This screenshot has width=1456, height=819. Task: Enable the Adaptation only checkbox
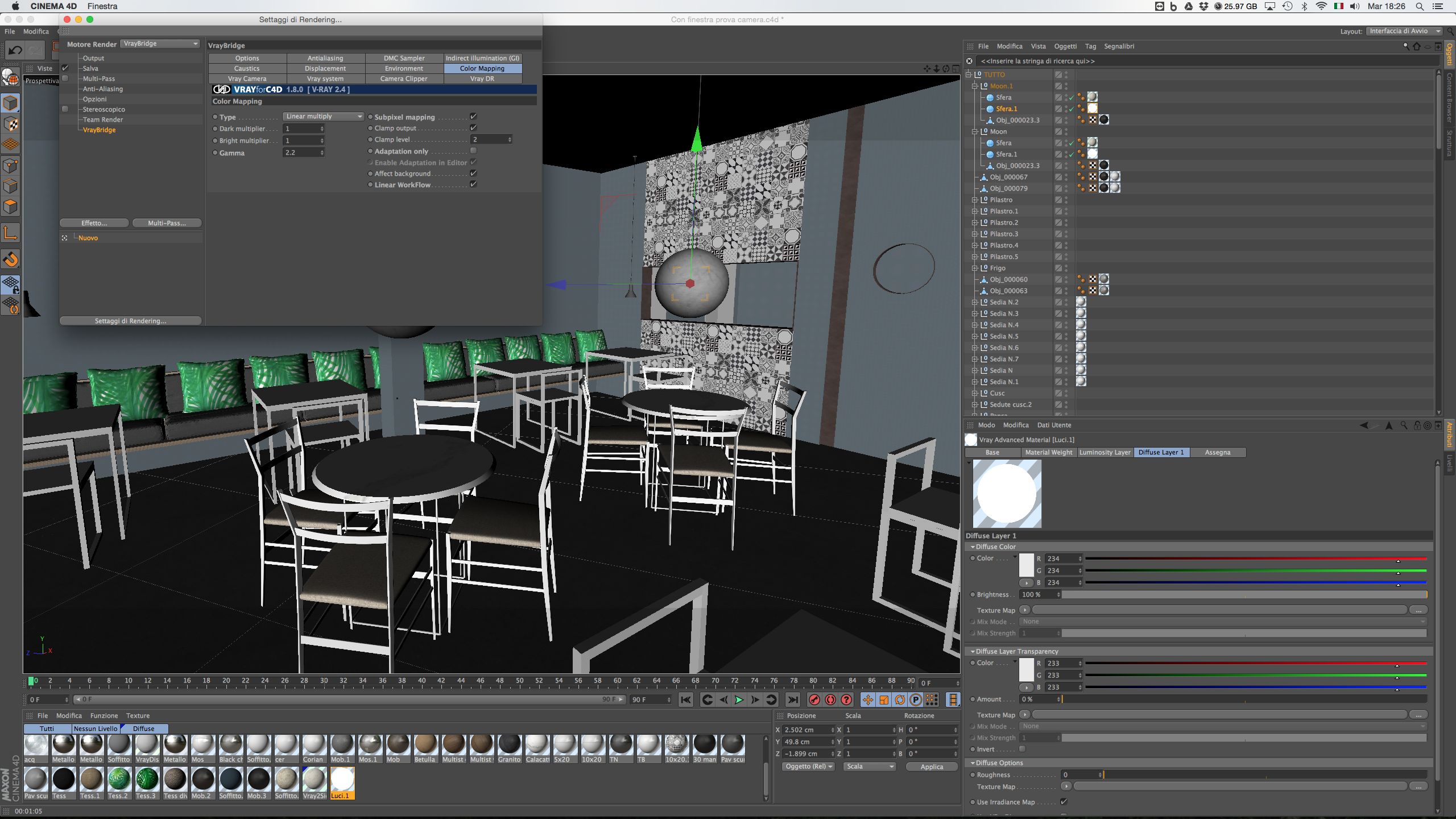[473, 151]
